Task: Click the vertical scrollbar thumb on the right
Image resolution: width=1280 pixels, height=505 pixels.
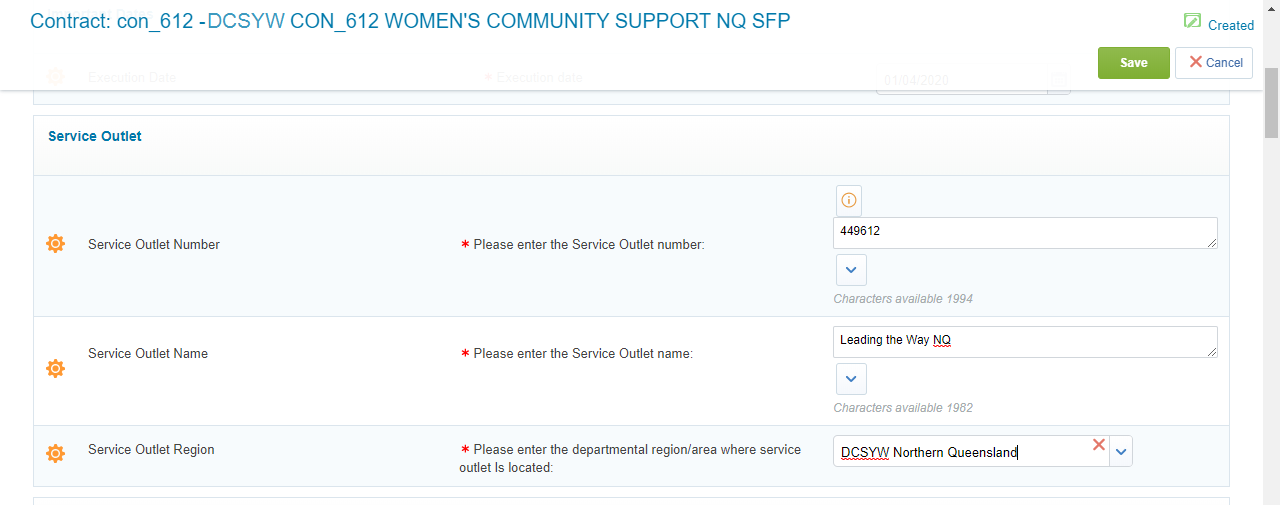Action: [x=1271, y=100]
